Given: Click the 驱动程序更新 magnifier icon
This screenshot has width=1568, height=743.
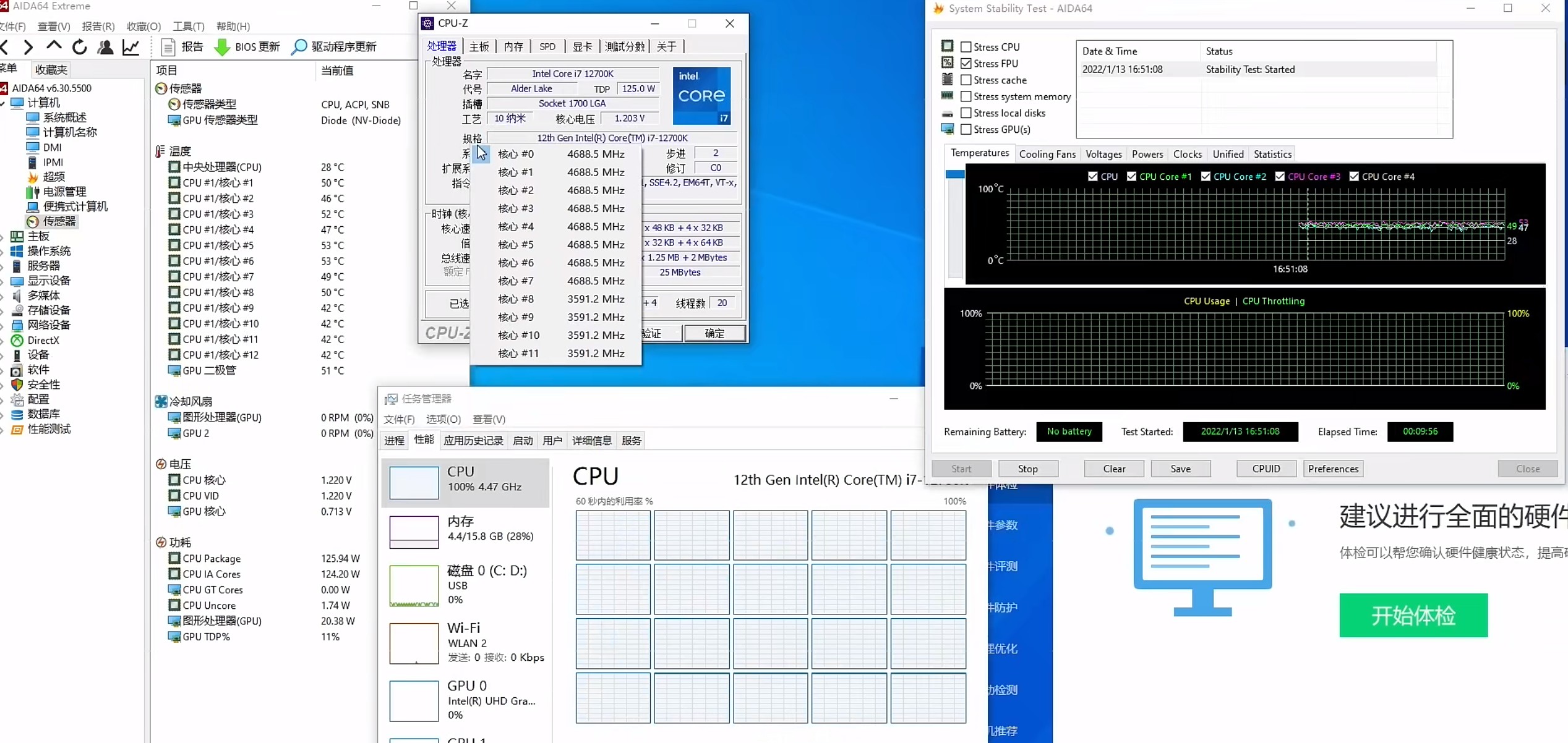Looking at the screenshot, I should 299,47.
